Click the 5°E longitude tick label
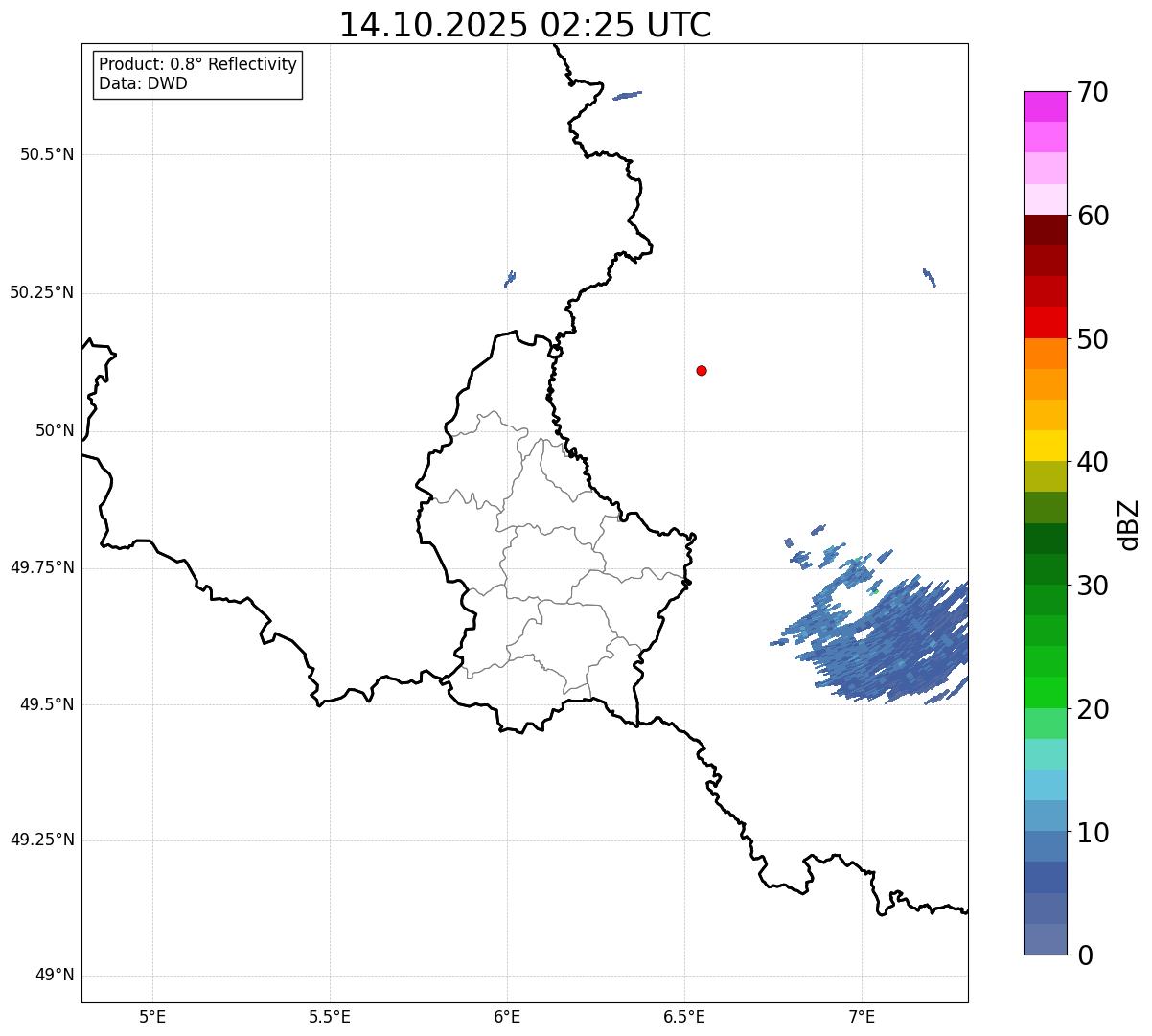 [x=152, y=1015]
